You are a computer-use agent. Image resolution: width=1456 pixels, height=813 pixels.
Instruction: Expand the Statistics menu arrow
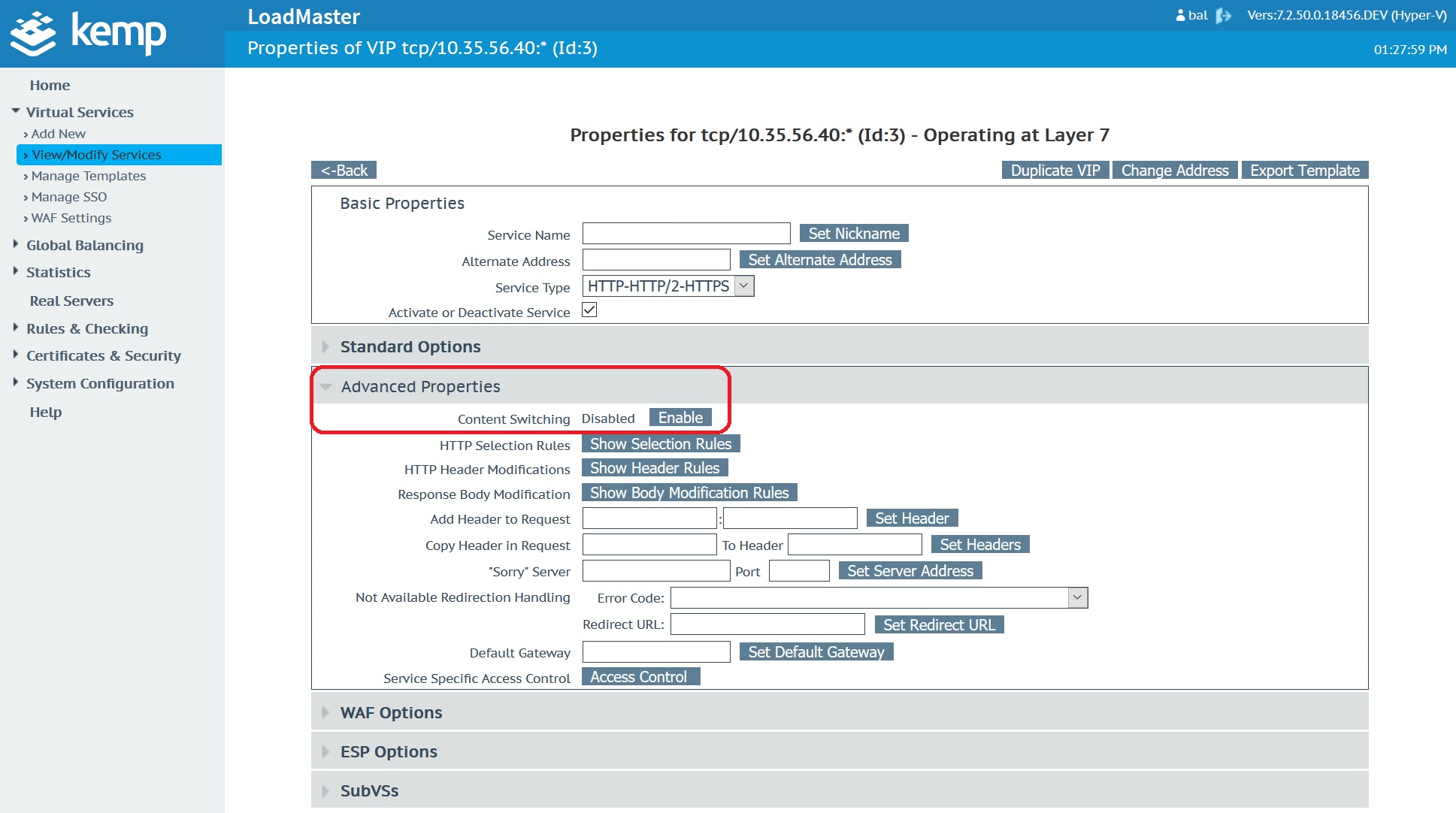point(16,271)
